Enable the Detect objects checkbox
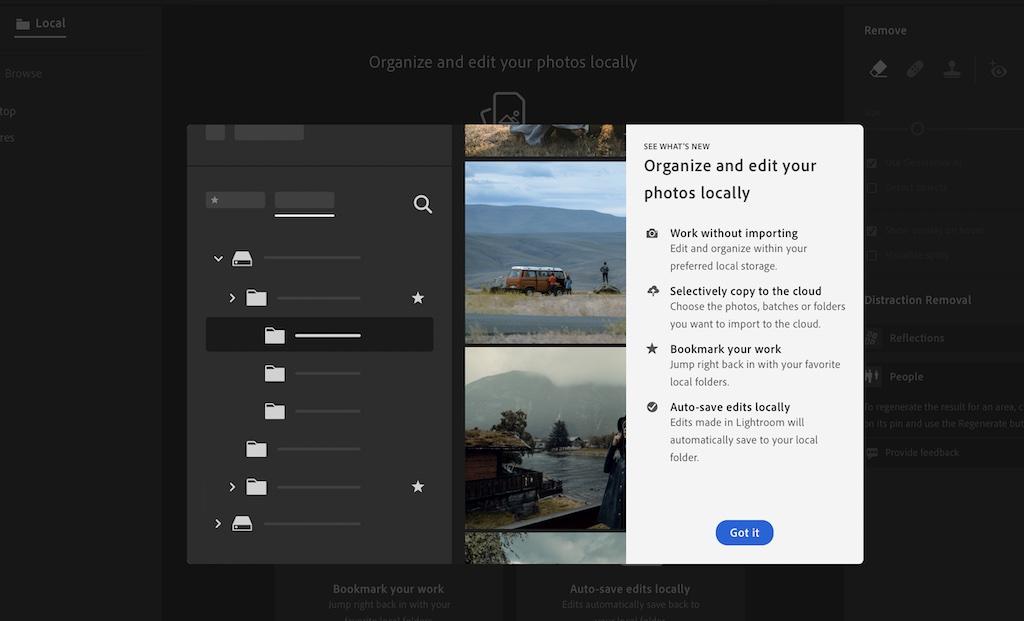The width and height of the screenshot is (1024, 621). (871, 188)
